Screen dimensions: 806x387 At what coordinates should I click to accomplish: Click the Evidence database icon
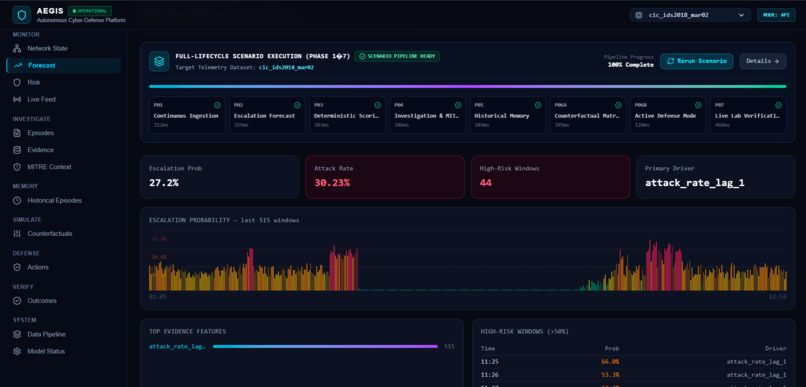coord(17,150)
